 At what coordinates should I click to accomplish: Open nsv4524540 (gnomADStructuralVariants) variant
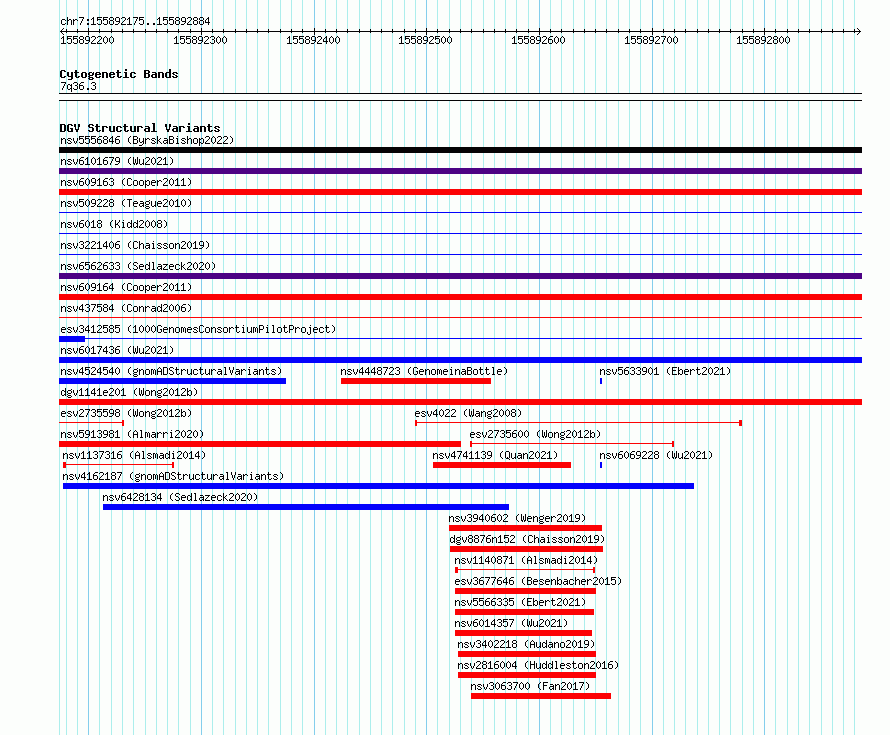(171, 371)
